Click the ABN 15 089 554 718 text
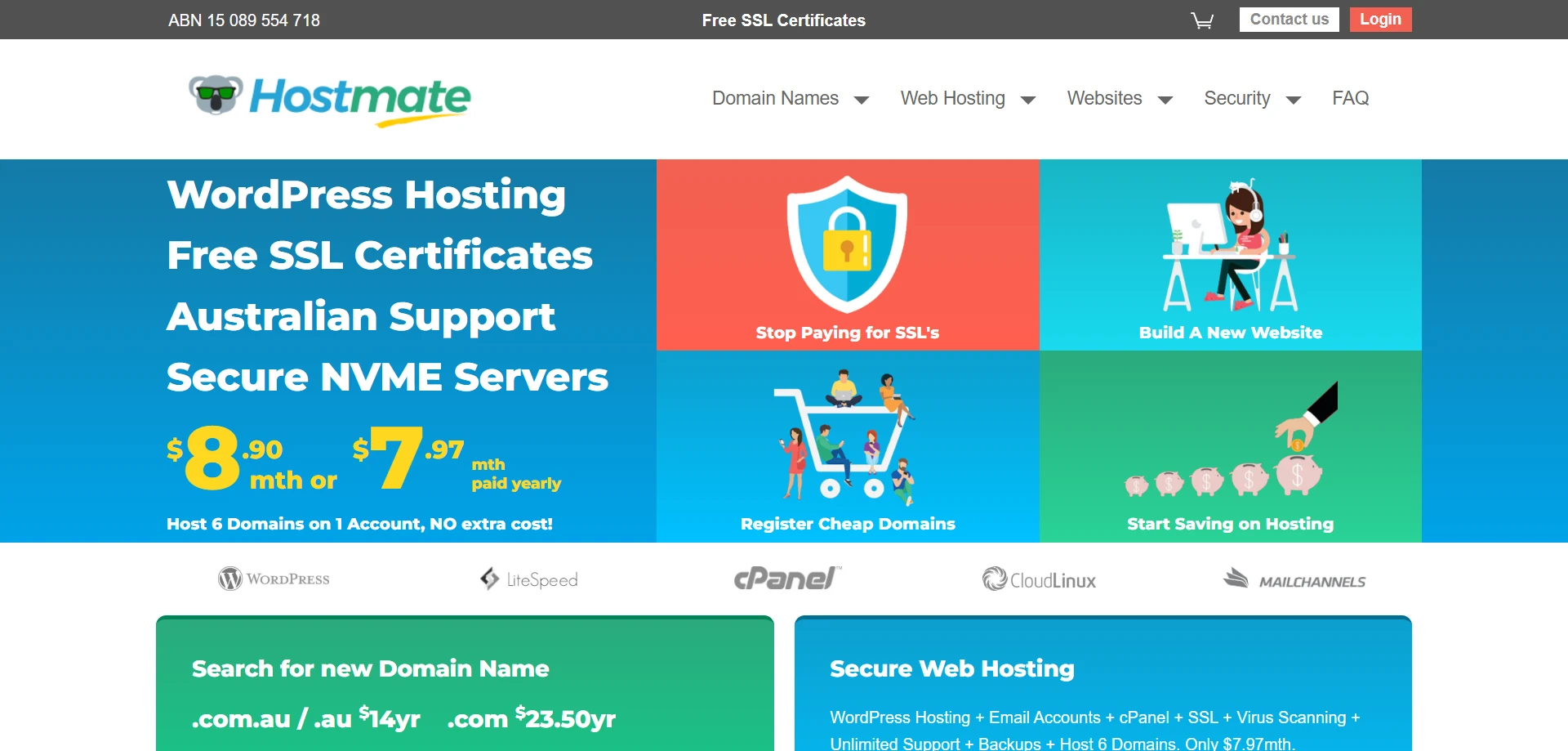The image size is (1568, 751). [x=244, y=20]
